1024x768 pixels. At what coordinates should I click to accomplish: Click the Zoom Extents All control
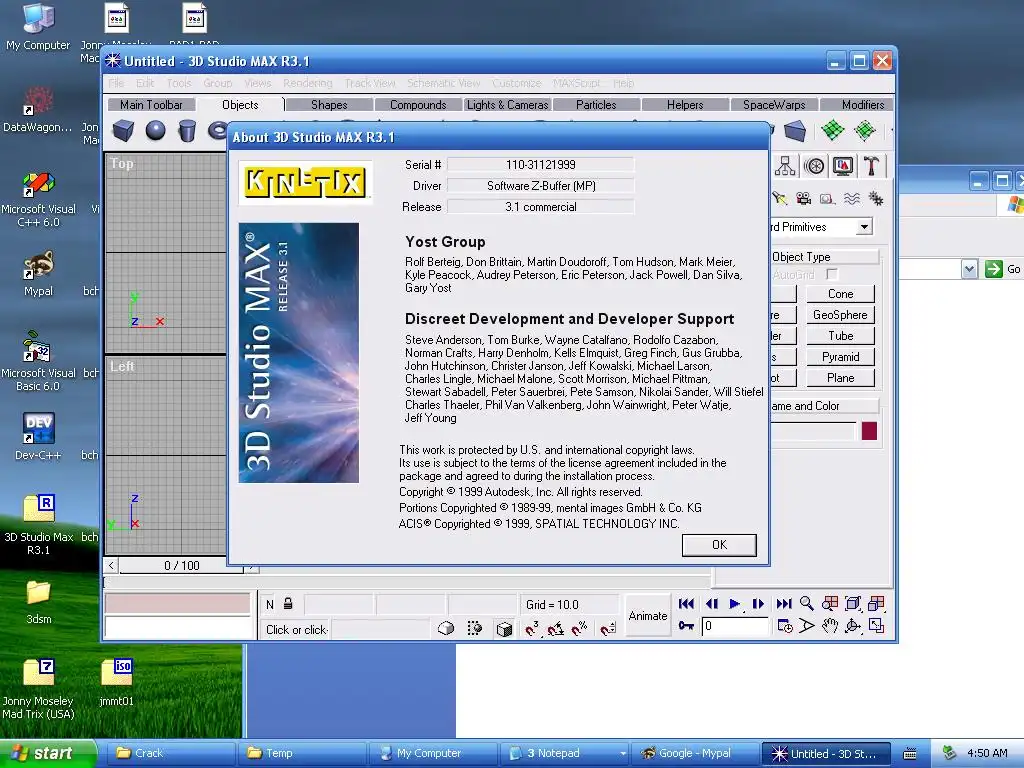(876, 603)
